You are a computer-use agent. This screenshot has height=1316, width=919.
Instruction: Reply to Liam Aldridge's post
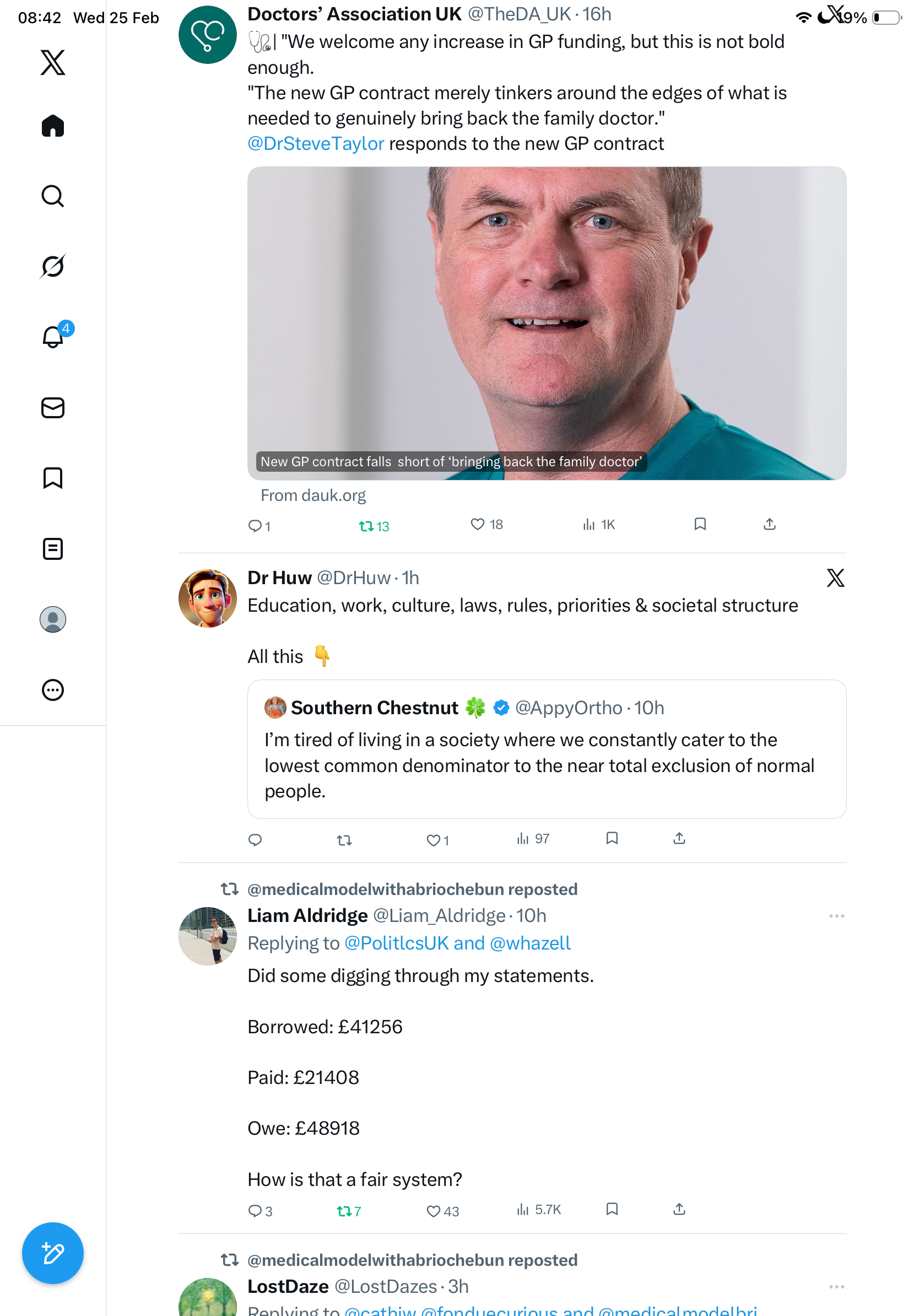click(255, 1211)
